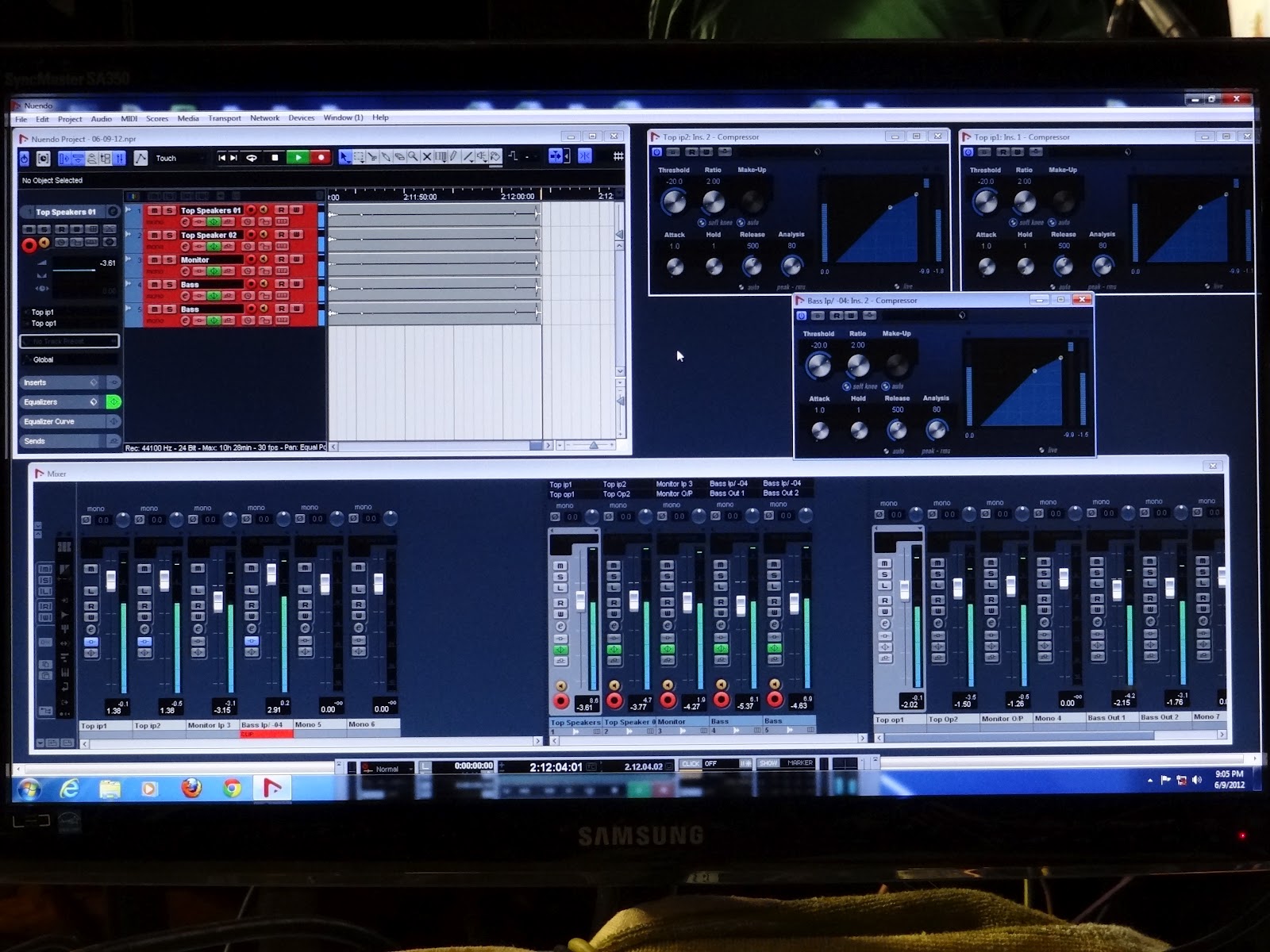1270x952 pixels.
Task: Toggle power button on Top ip1 Compressor
Action: pos(968,152)
